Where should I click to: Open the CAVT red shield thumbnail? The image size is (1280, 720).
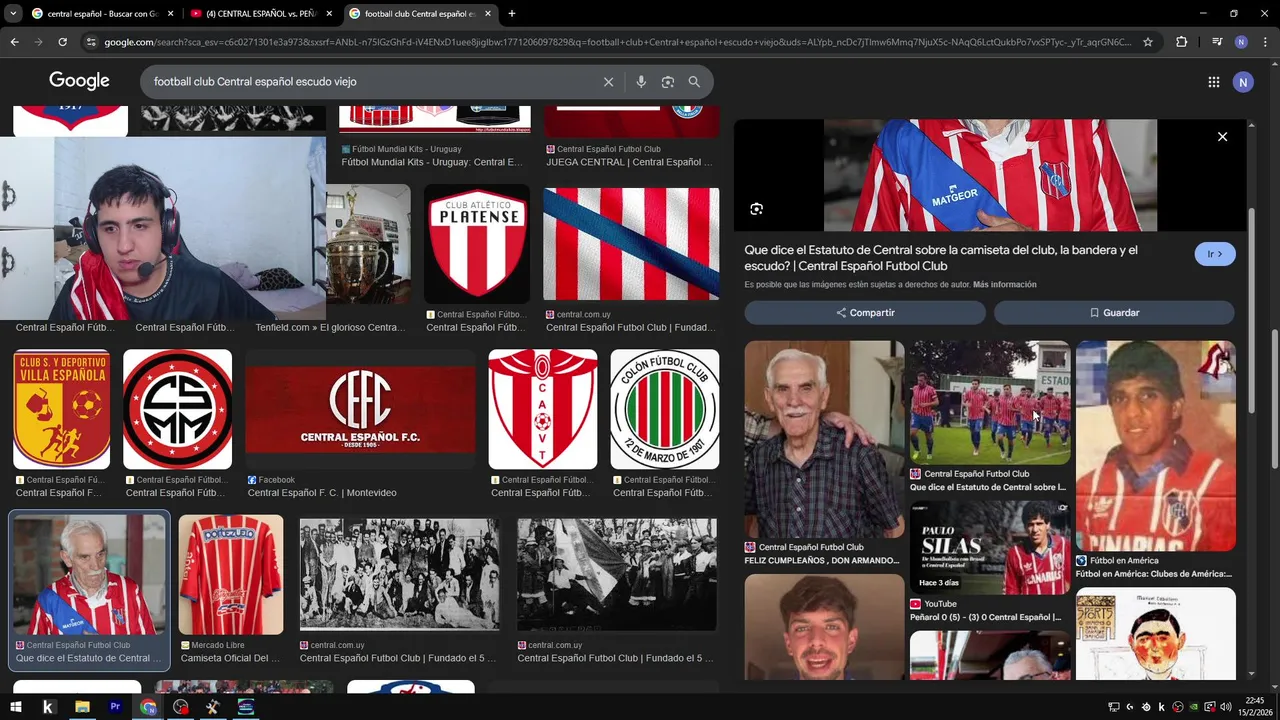click(x=543, y=409)
